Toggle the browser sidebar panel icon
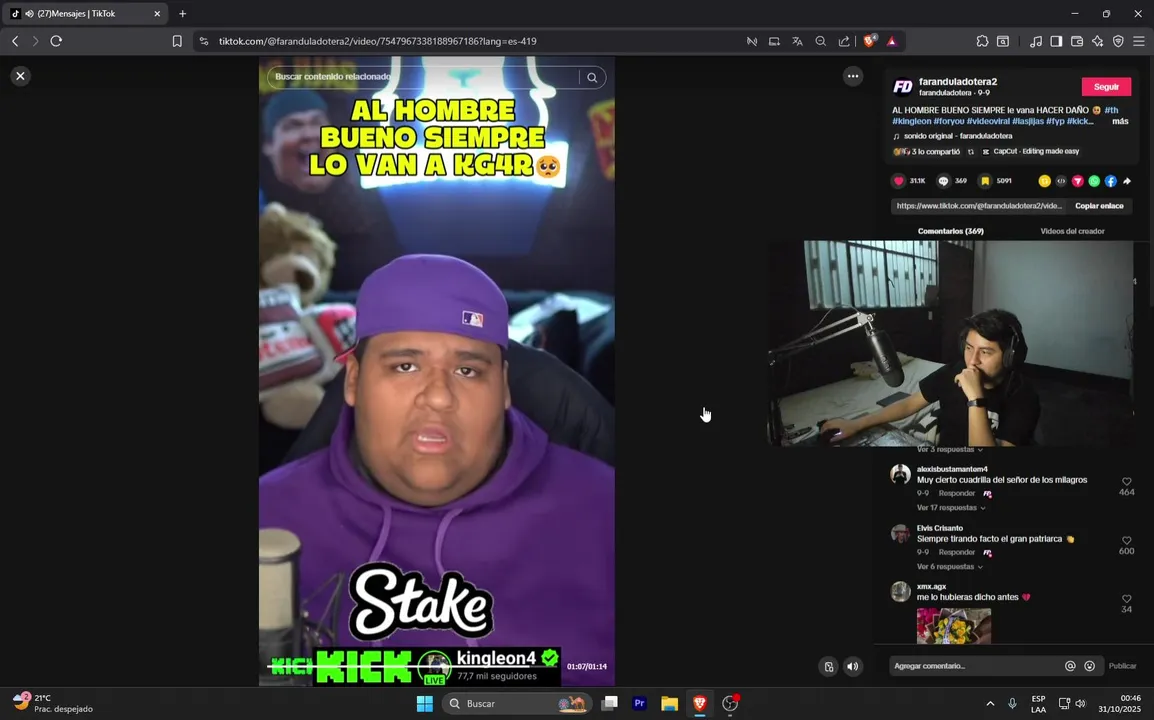Image resolution: width=1154 pixels, height=720 pixels. pos(1056,41)
